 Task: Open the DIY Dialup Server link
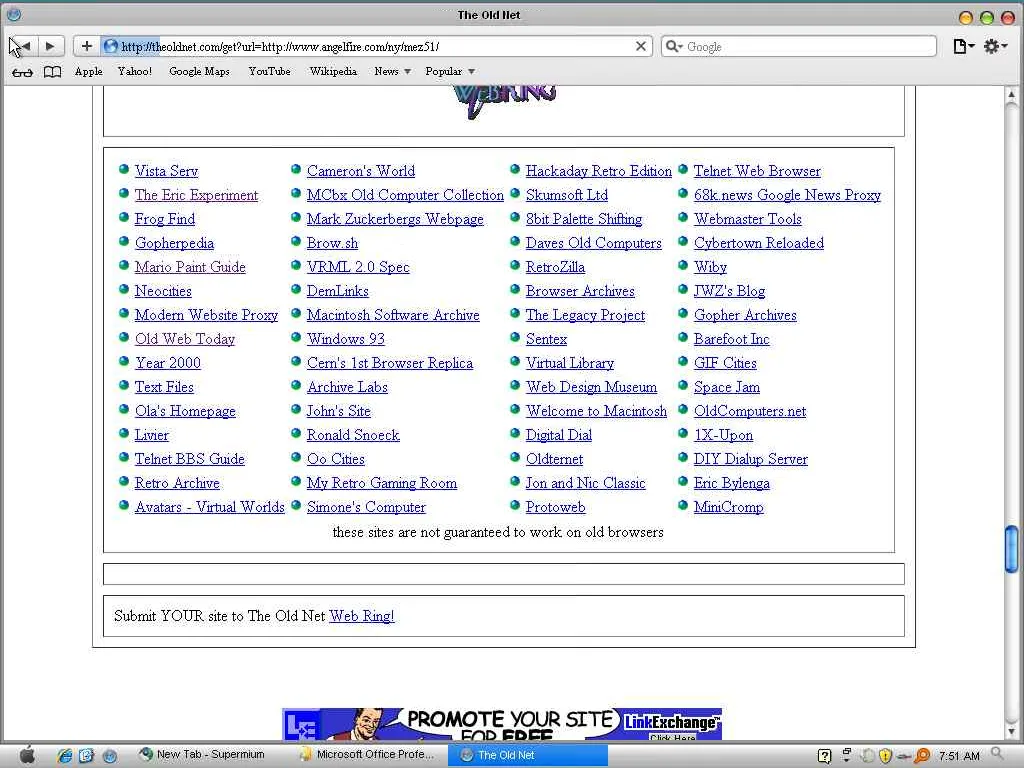(x=751, y=459)
